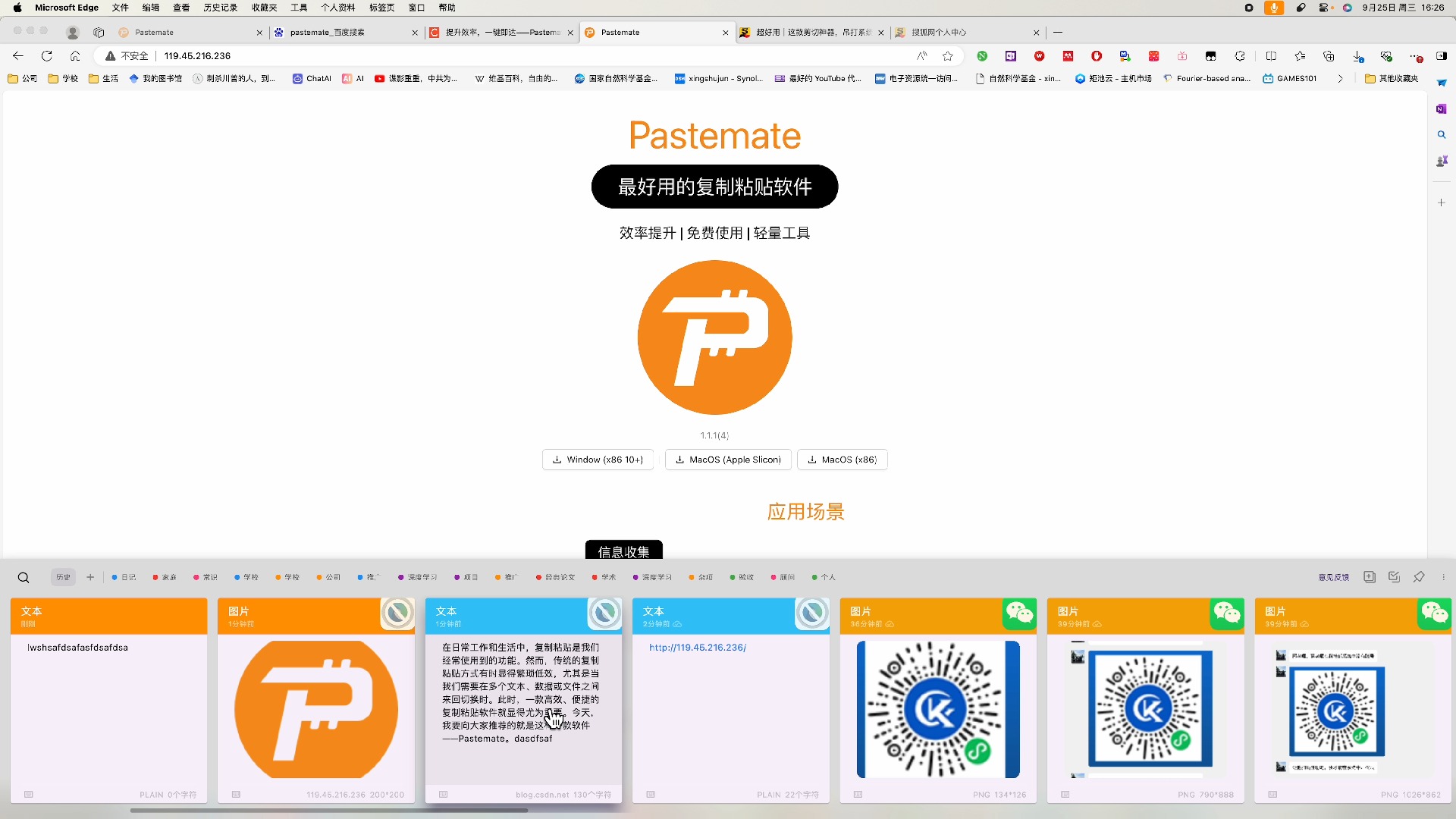The height and width of the screenshot is (819, 1456).
Task: Select the 个人 tag
Action: click(x=824, y=577)
